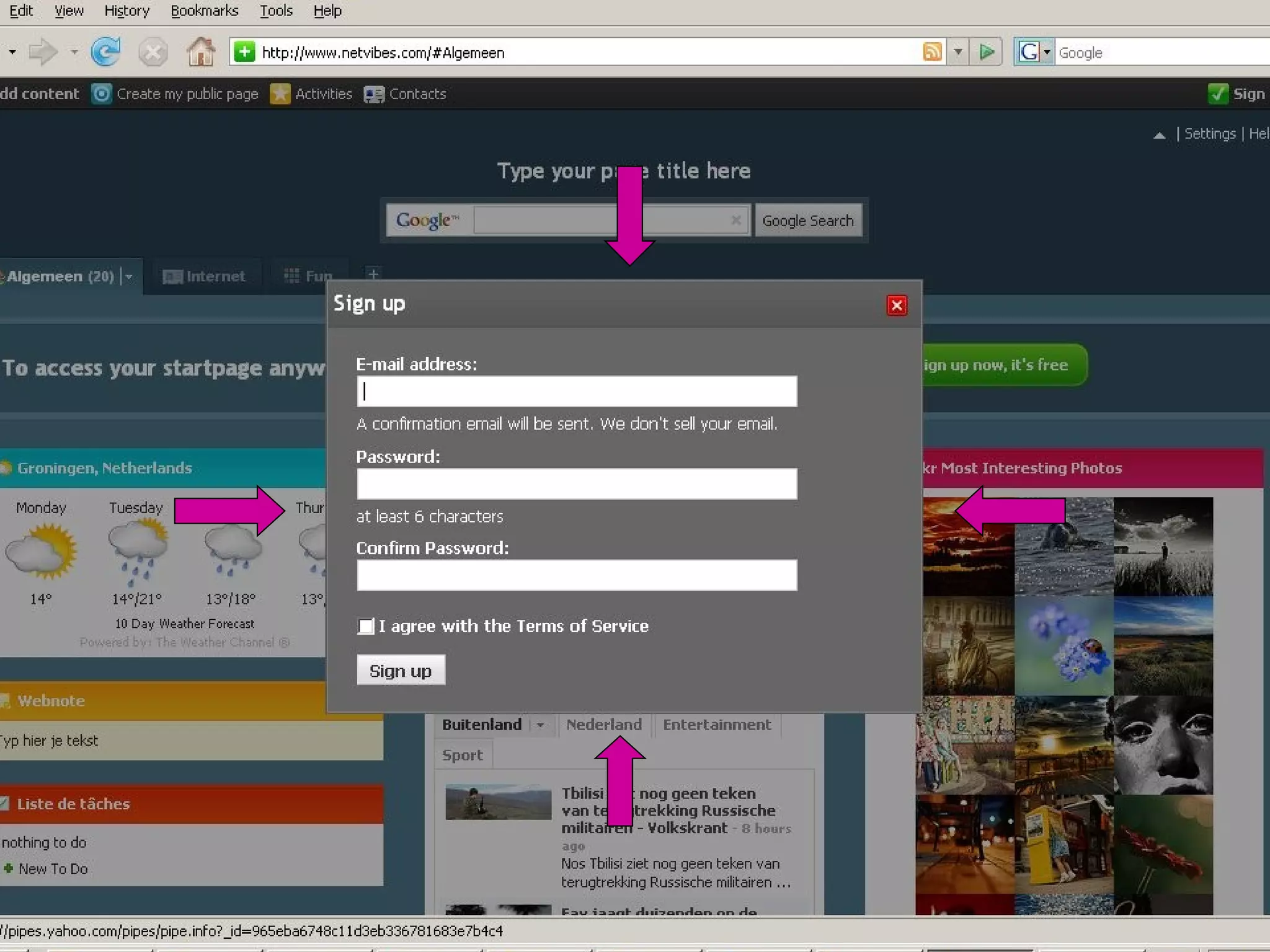Click the Home icon in toolbar
This screenshot has width=1270, height=952.
200,52
